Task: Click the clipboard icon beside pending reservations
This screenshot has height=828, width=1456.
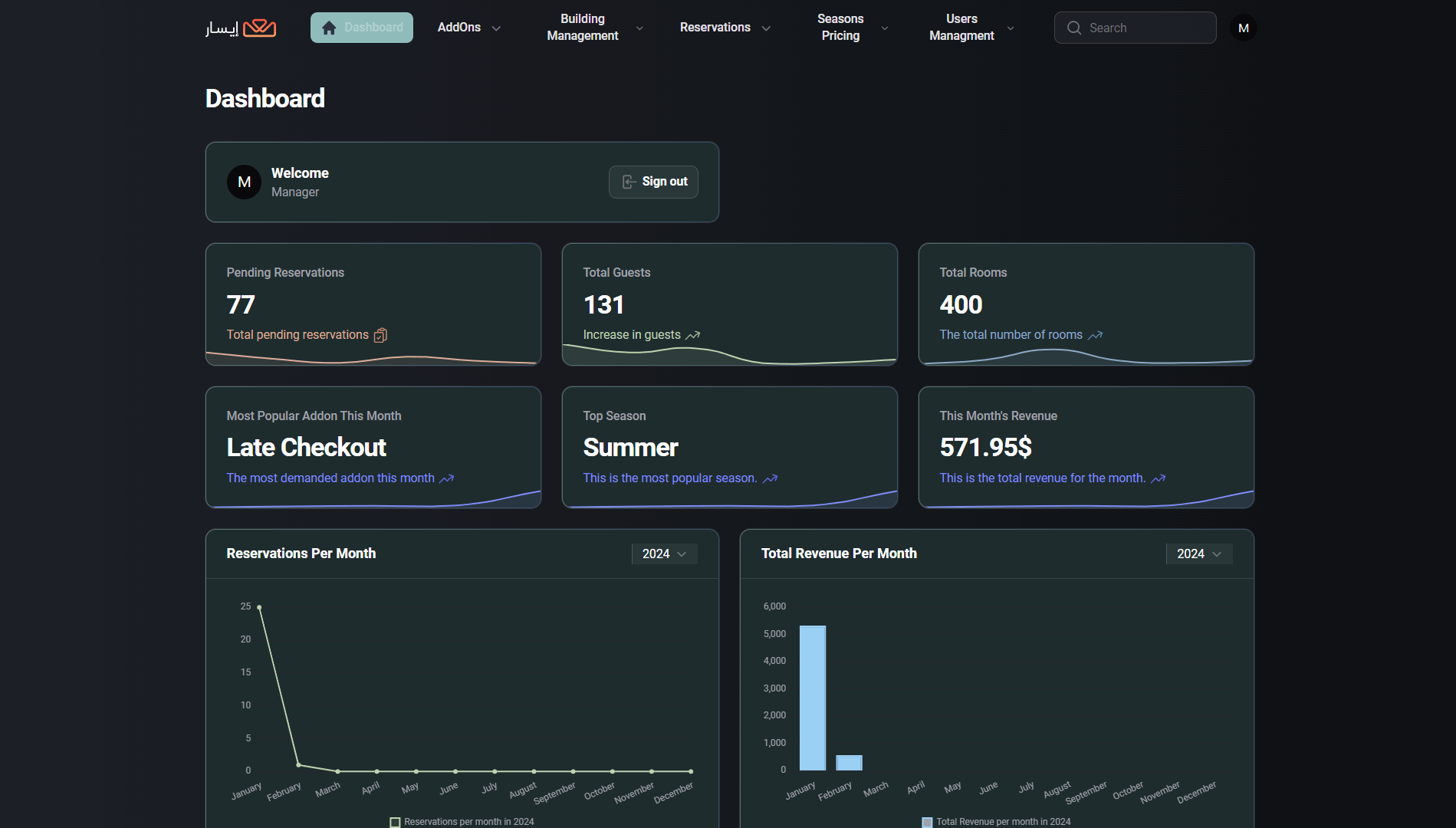Action: pos(380,335)
